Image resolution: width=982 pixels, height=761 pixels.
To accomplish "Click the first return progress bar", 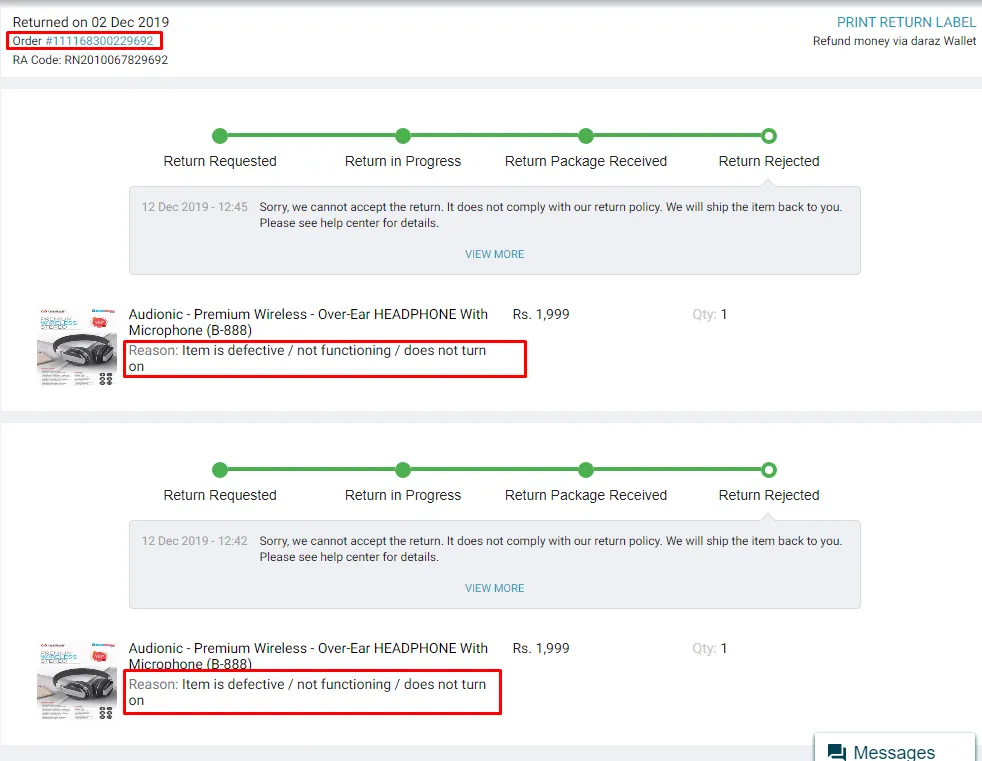I will pyautogui.click(x=494, y=136).
